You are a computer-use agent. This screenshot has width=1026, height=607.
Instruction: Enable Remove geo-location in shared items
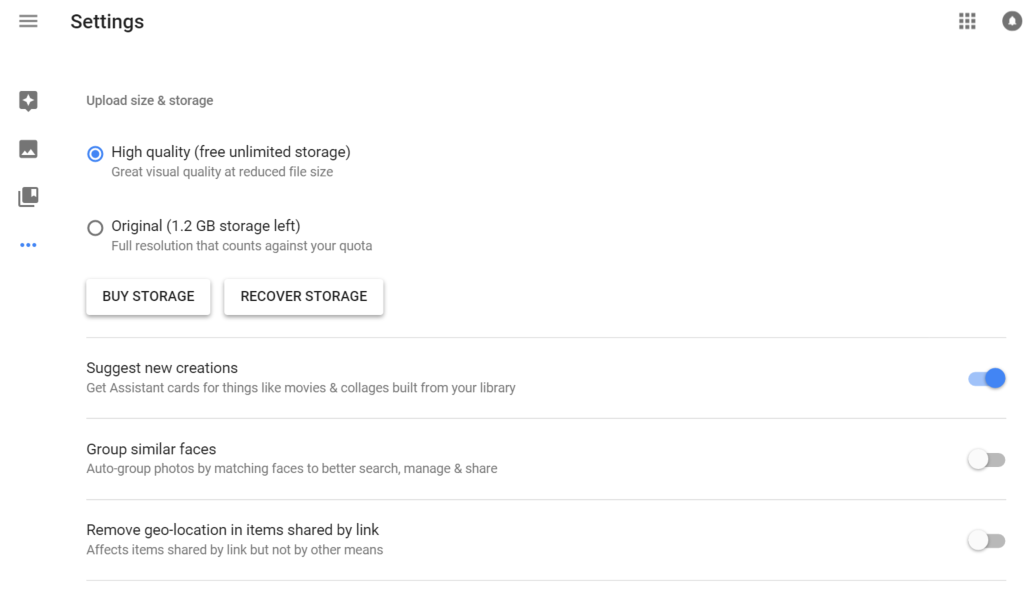pyautogui.click(x=986, y=539)
